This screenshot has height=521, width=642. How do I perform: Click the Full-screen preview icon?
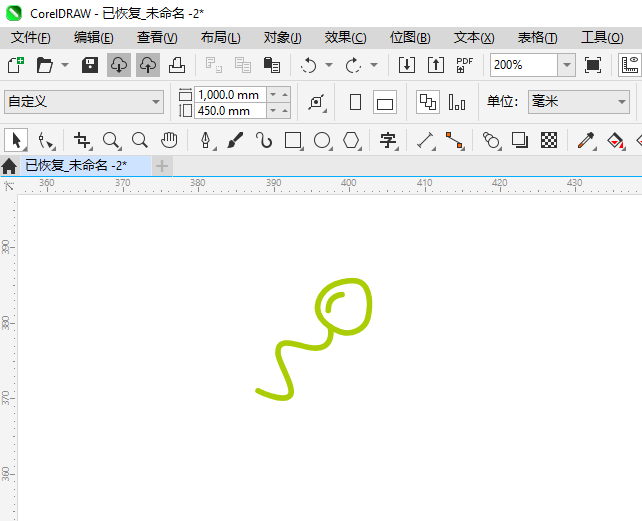coord(593,65)
